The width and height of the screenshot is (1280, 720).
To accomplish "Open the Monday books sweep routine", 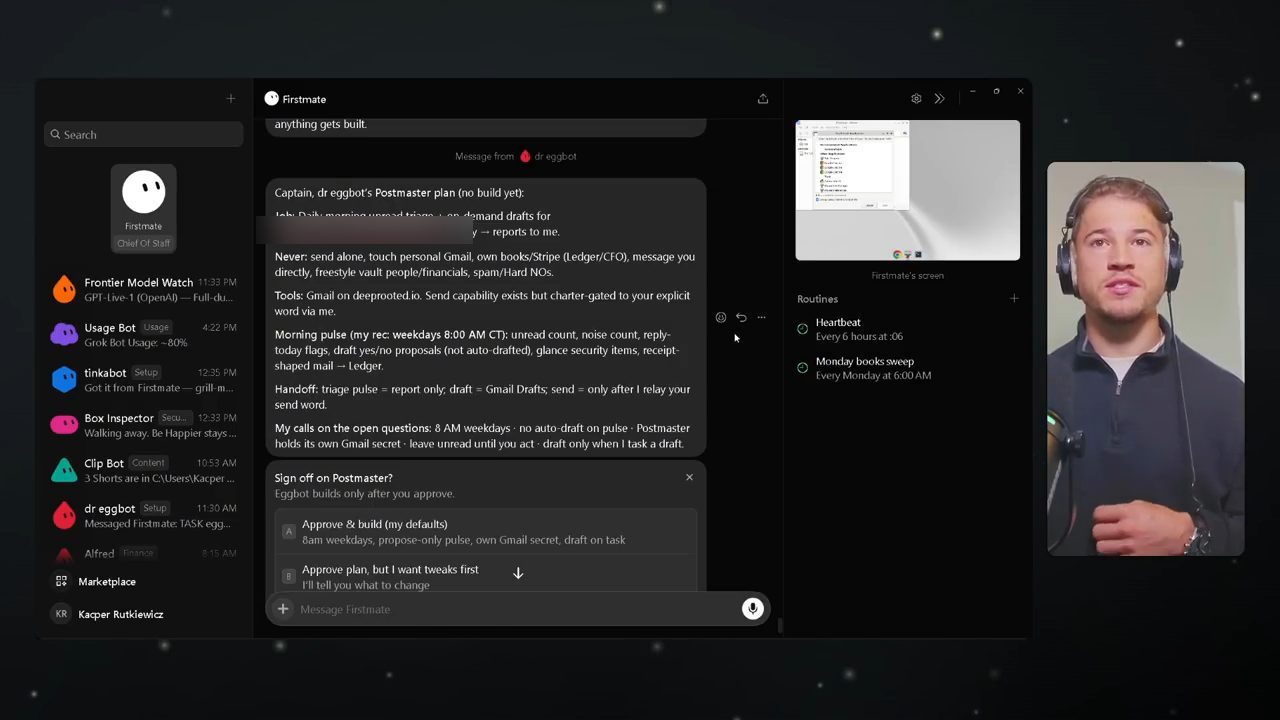I will (x=908, y=368).
